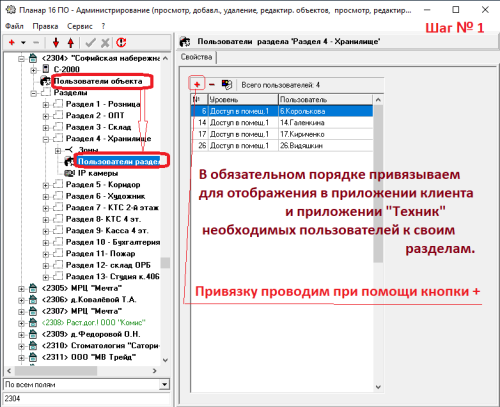Select Раздел 13- Студия к.406
Image resolution: width=500 pixels, height=407 pixels.
point(113,277)
